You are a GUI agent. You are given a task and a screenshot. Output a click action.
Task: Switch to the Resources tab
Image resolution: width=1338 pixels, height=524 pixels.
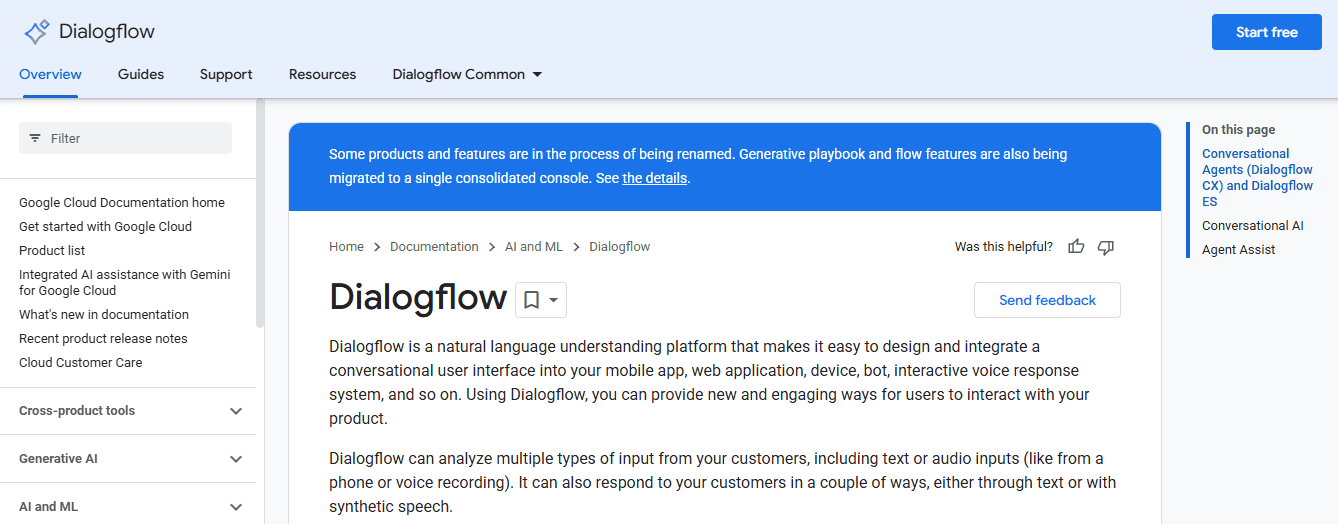322,74
